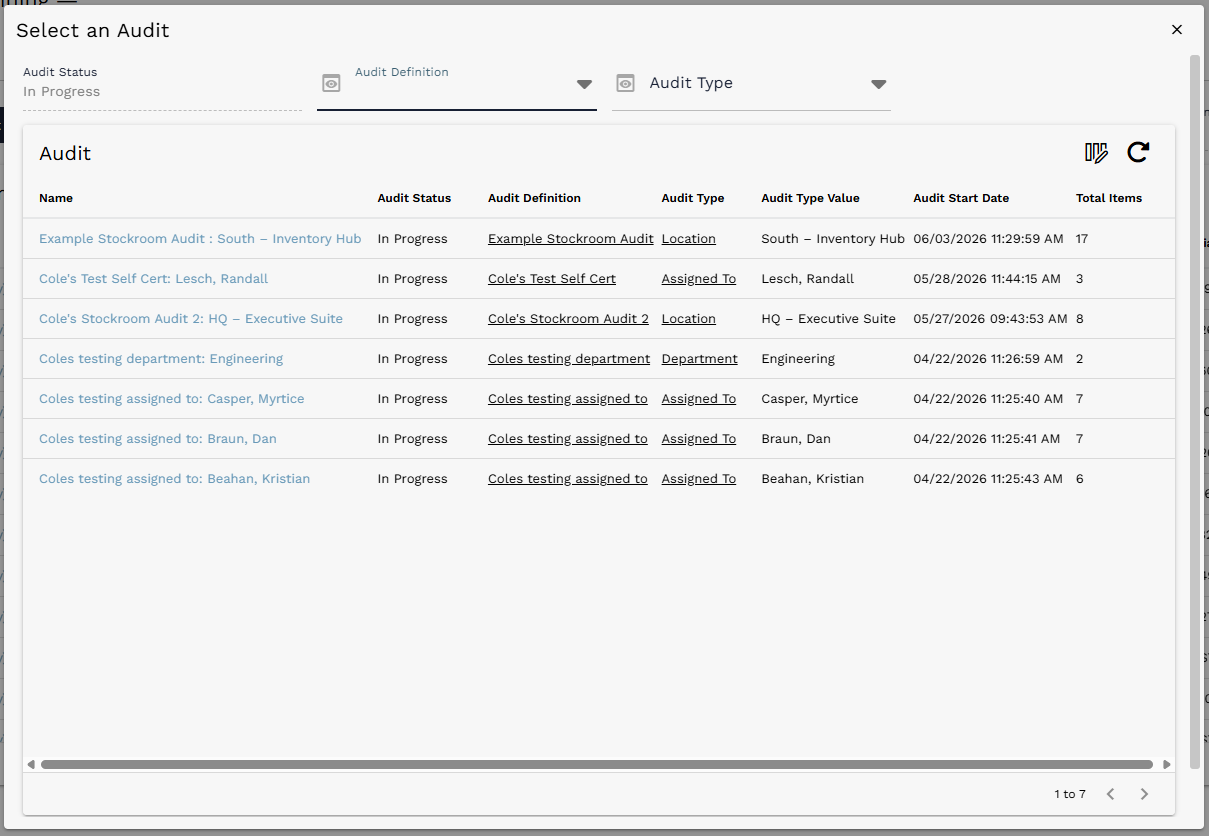Image resolution: width=1209 pixels, height=836 pixels.
Task: Select the Braun, Dan value cell
Action: pos(796,439)
